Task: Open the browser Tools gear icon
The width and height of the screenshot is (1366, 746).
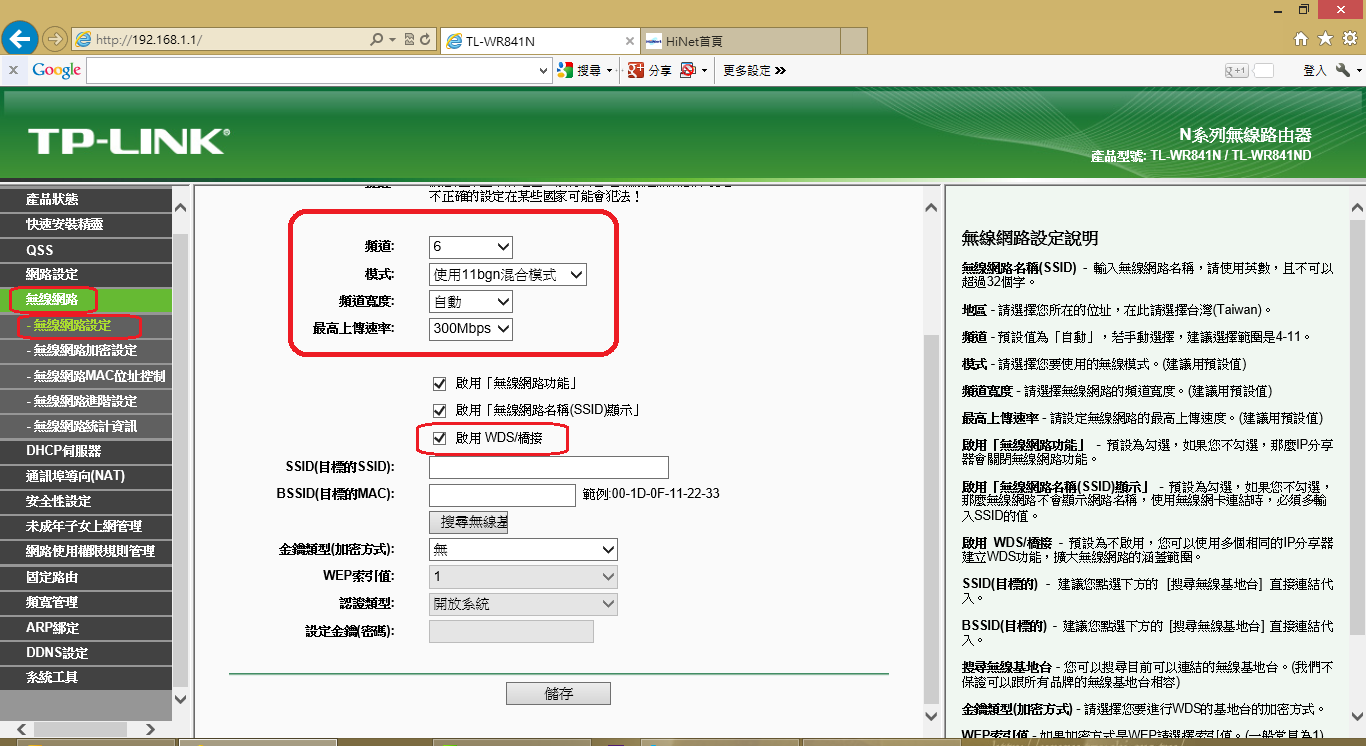Action: 1349,39
